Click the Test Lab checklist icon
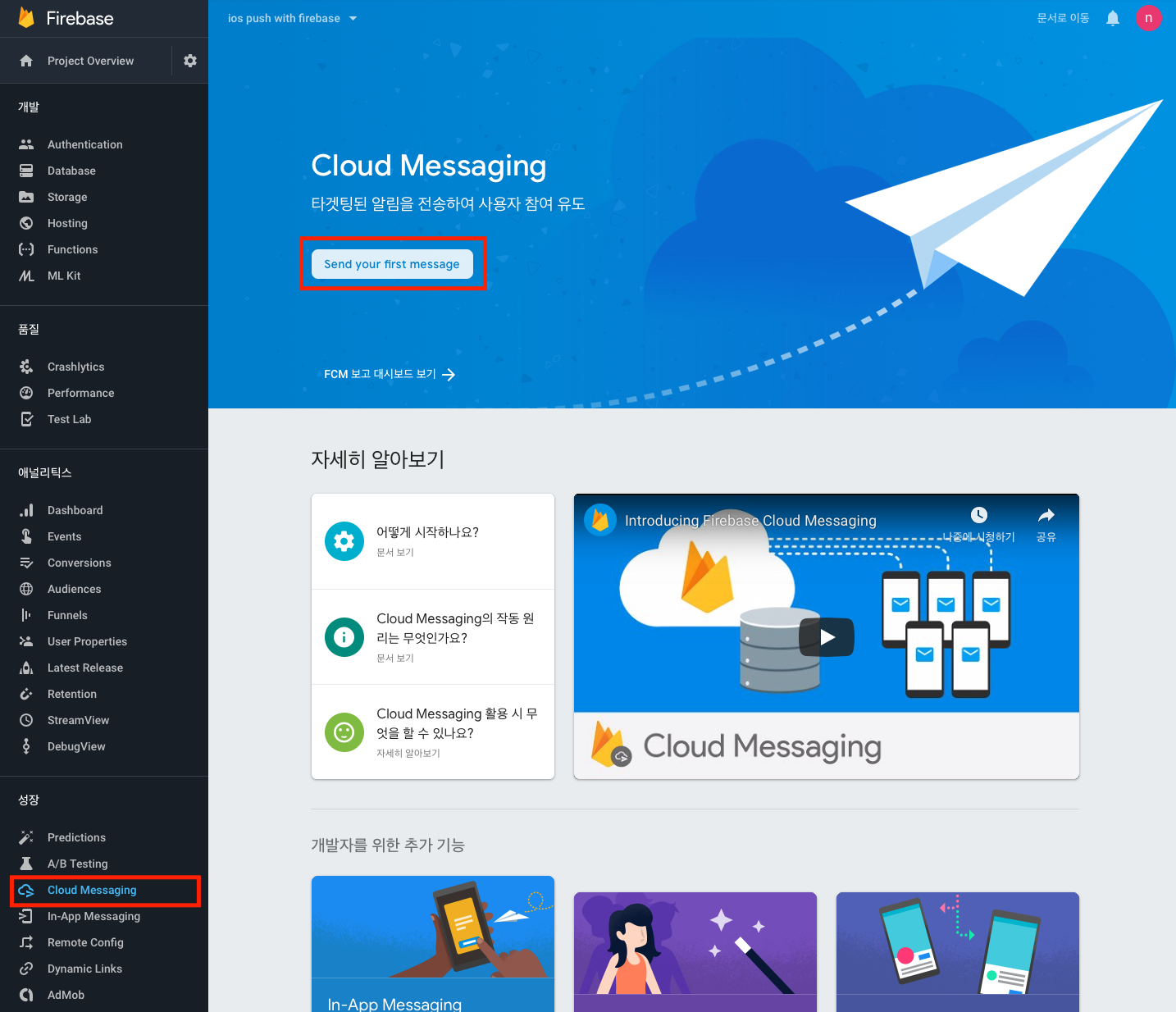The width and height of the screenshot is (1176, 1012). (x=26, y=419)
